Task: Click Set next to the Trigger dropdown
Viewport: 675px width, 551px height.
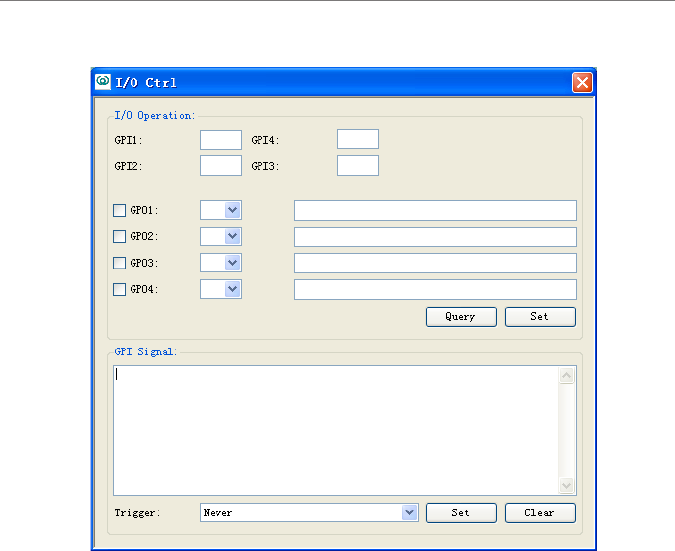Action: (x=461, y=513)
